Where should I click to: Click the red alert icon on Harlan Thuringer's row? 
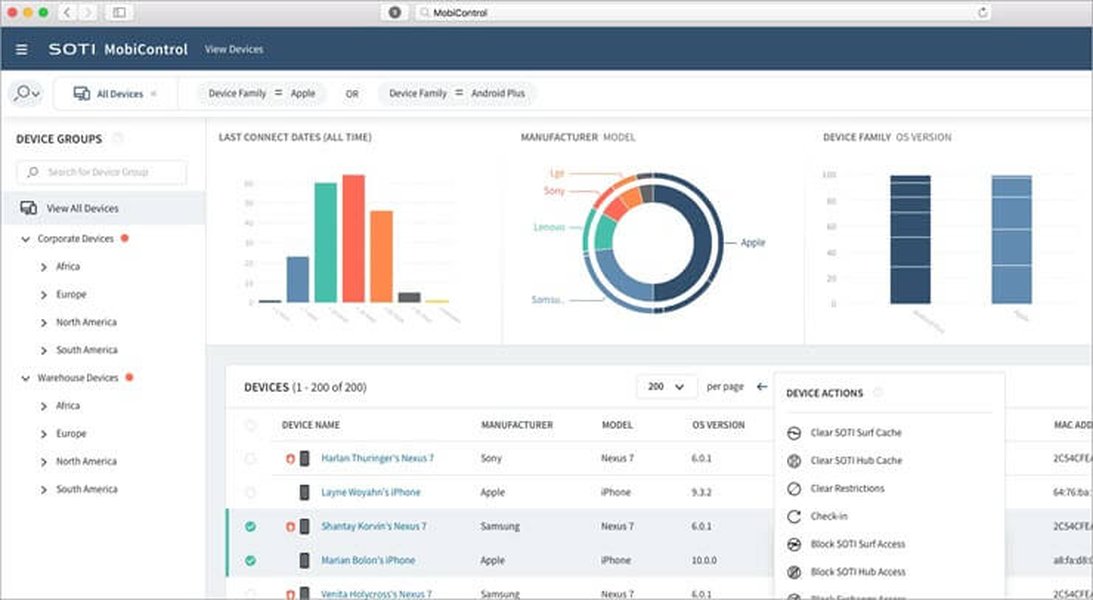[290, 459]
